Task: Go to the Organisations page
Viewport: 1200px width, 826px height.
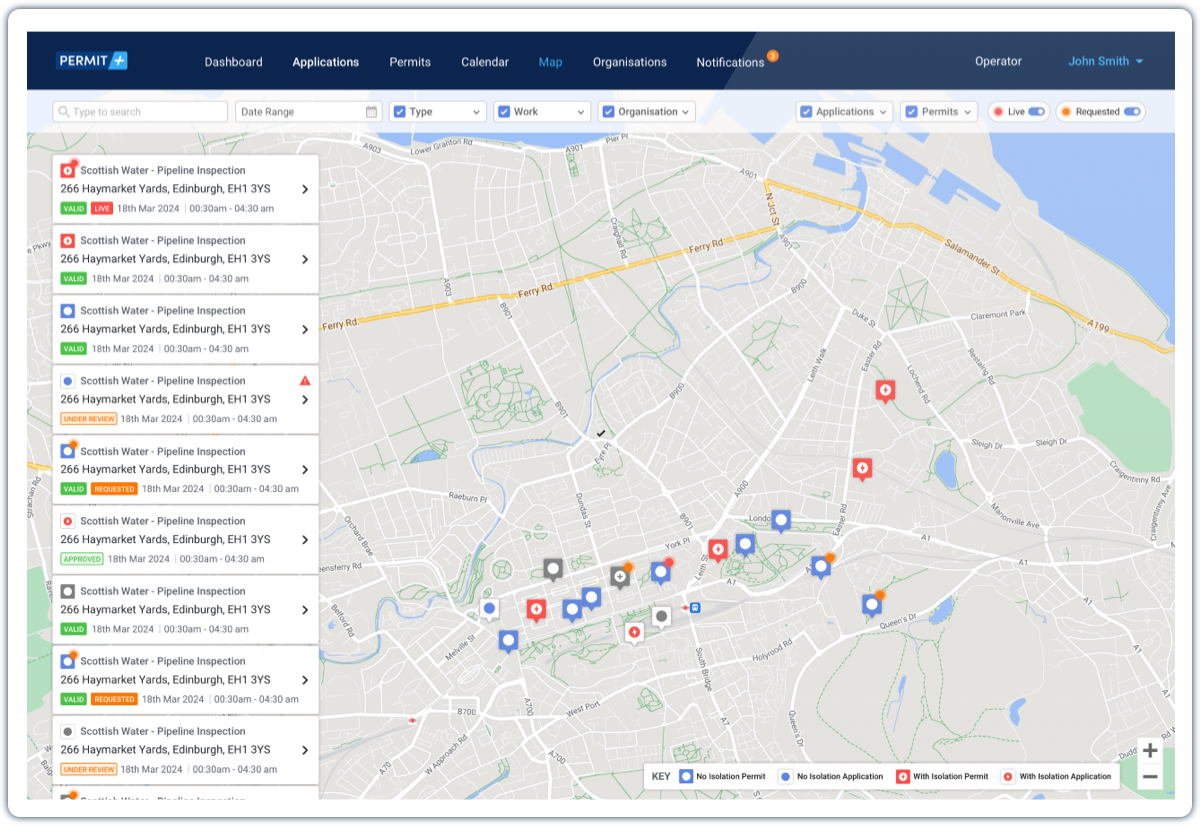Action: pyautogui.click(x=629, y=62)
